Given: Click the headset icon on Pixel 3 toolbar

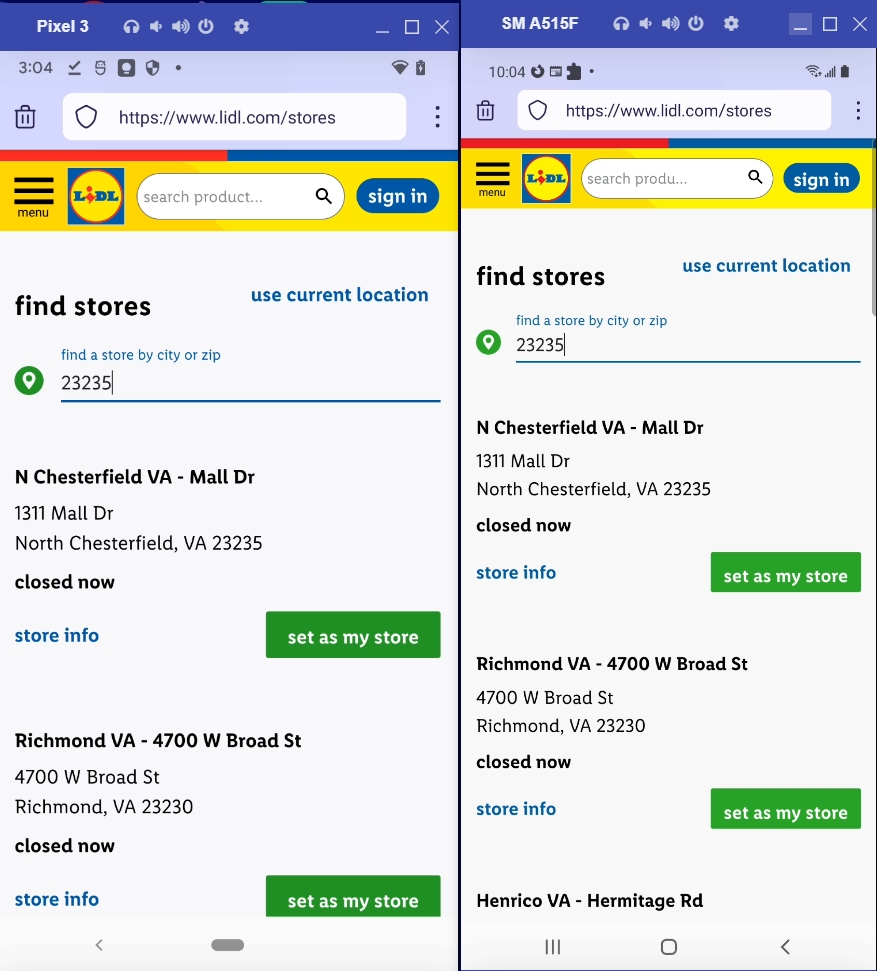Looking at the screenshot, I should click(131, 27).
